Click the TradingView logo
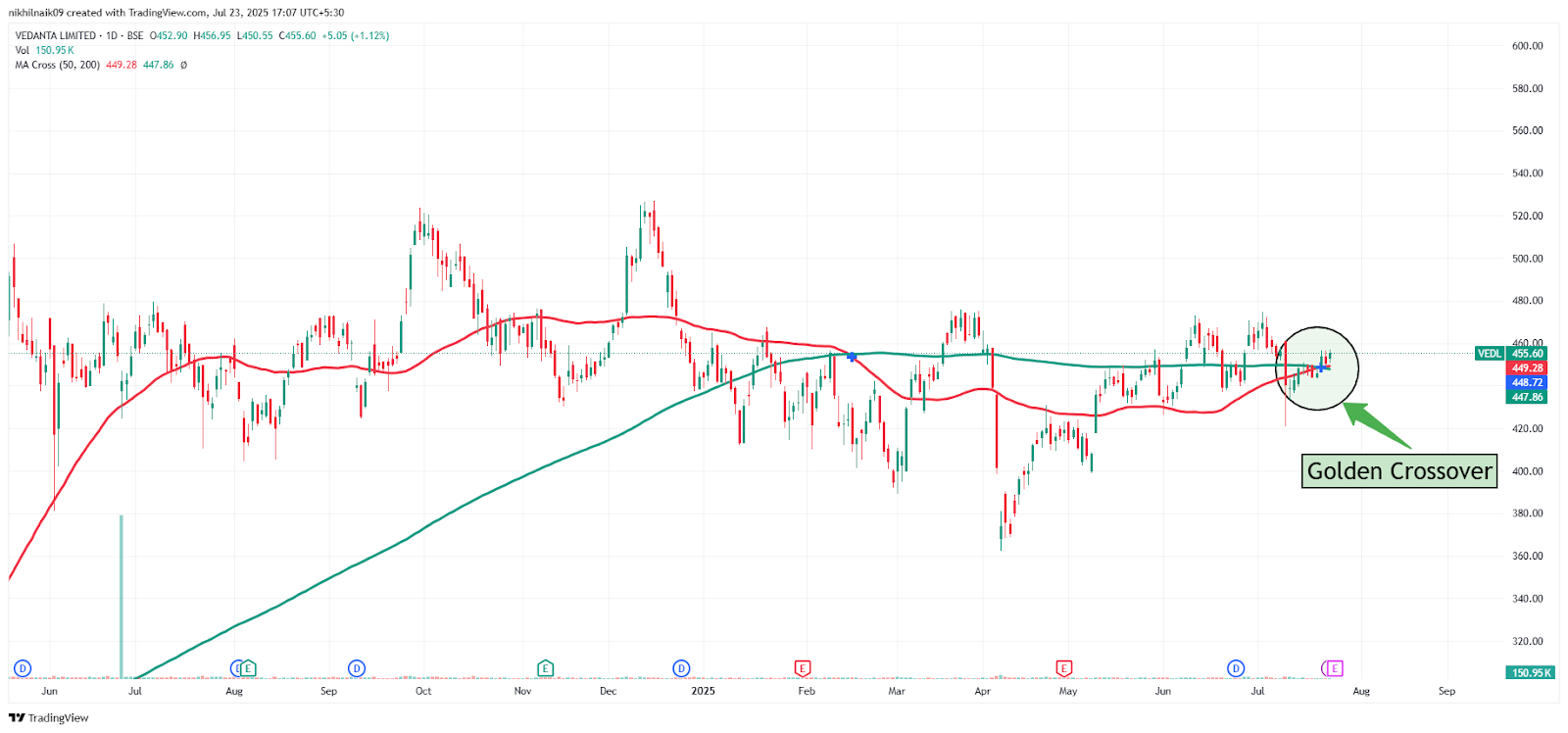Screen dimensions: 1568x733 pos(48,718)
